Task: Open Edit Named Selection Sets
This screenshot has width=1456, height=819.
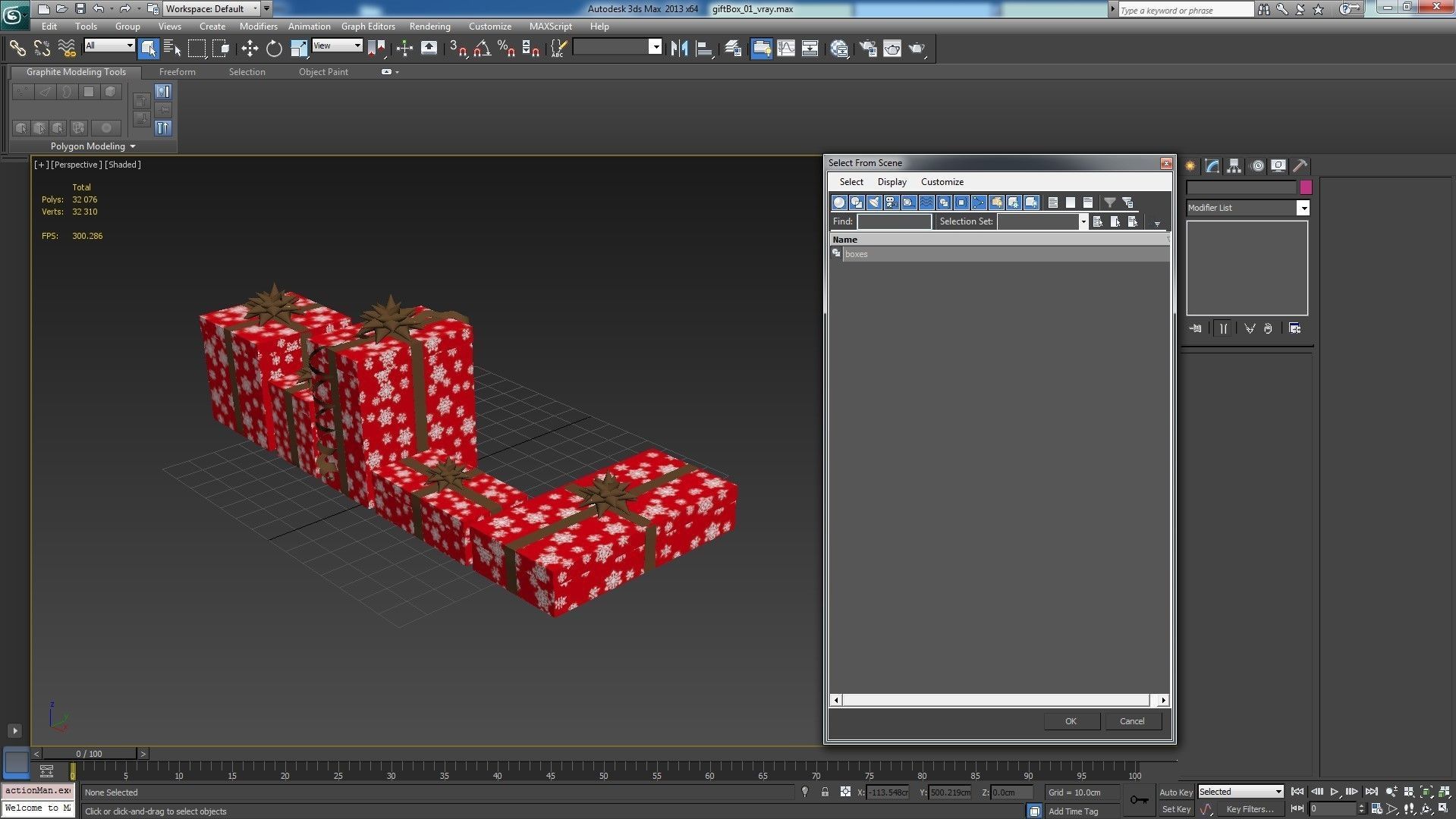Action: [x=558, y=49]
